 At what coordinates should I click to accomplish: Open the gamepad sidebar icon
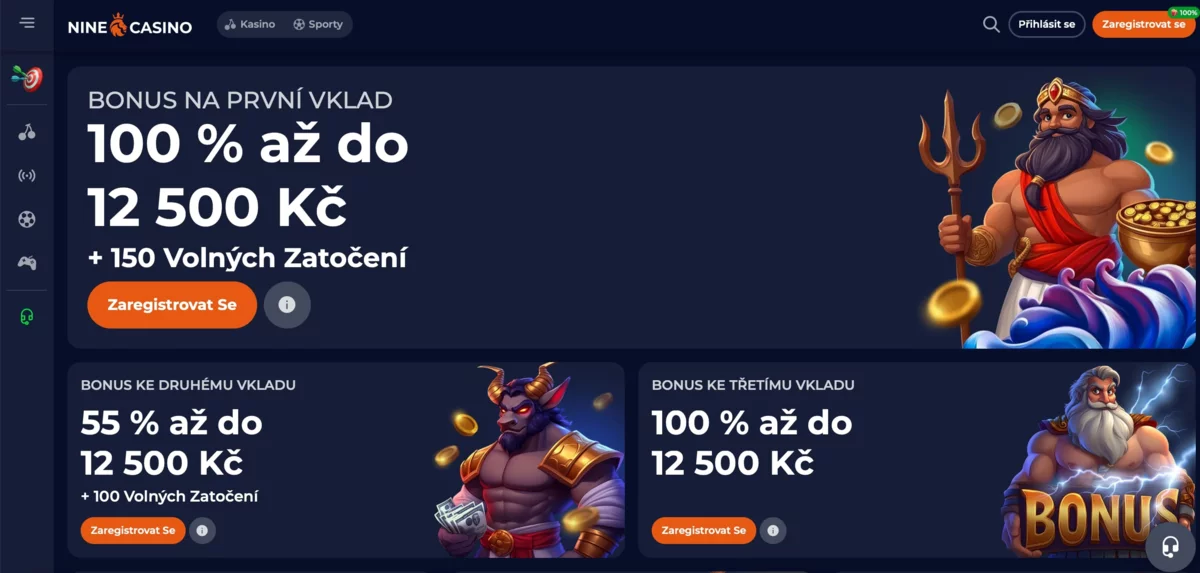click(27, 263)
